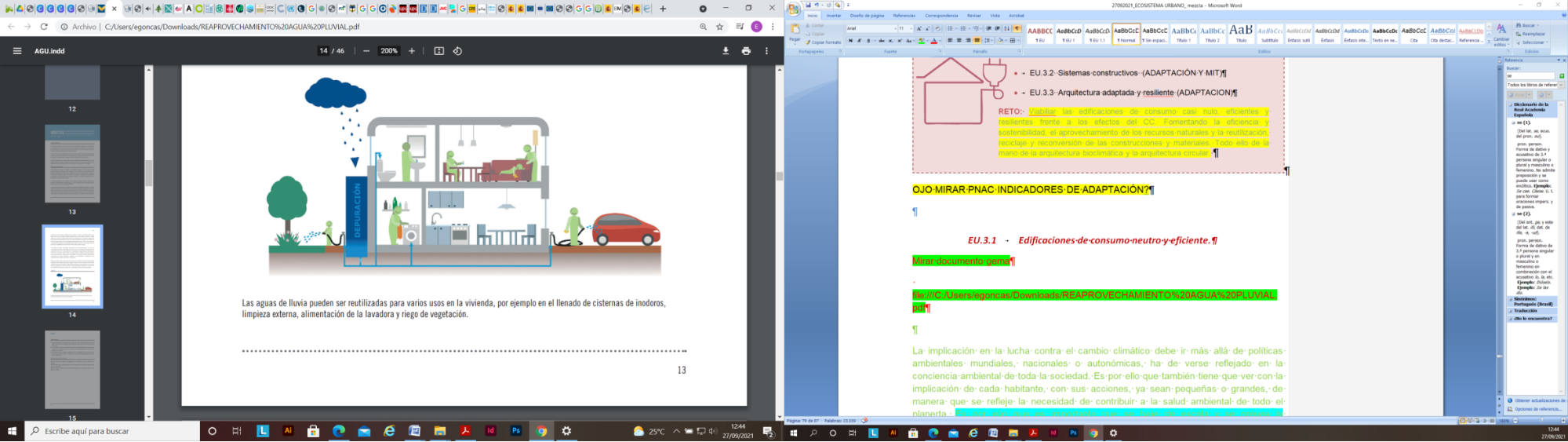Click the PDF zoom in plus button

click(412, 51)
